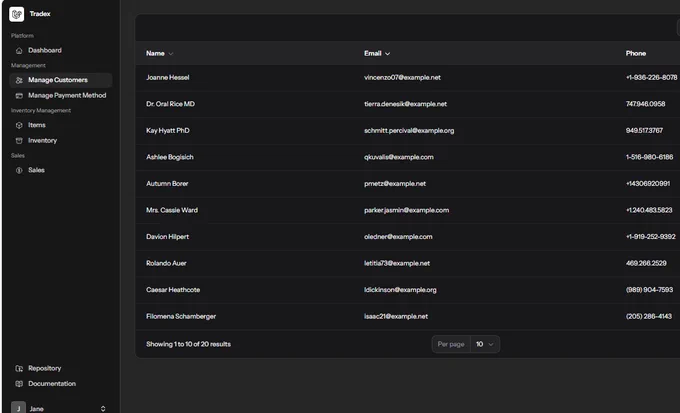This screenshot has height=413, width=680.
Task: Select customer Dr. Oral Rice MD
Action: click(x=170, y=104)
